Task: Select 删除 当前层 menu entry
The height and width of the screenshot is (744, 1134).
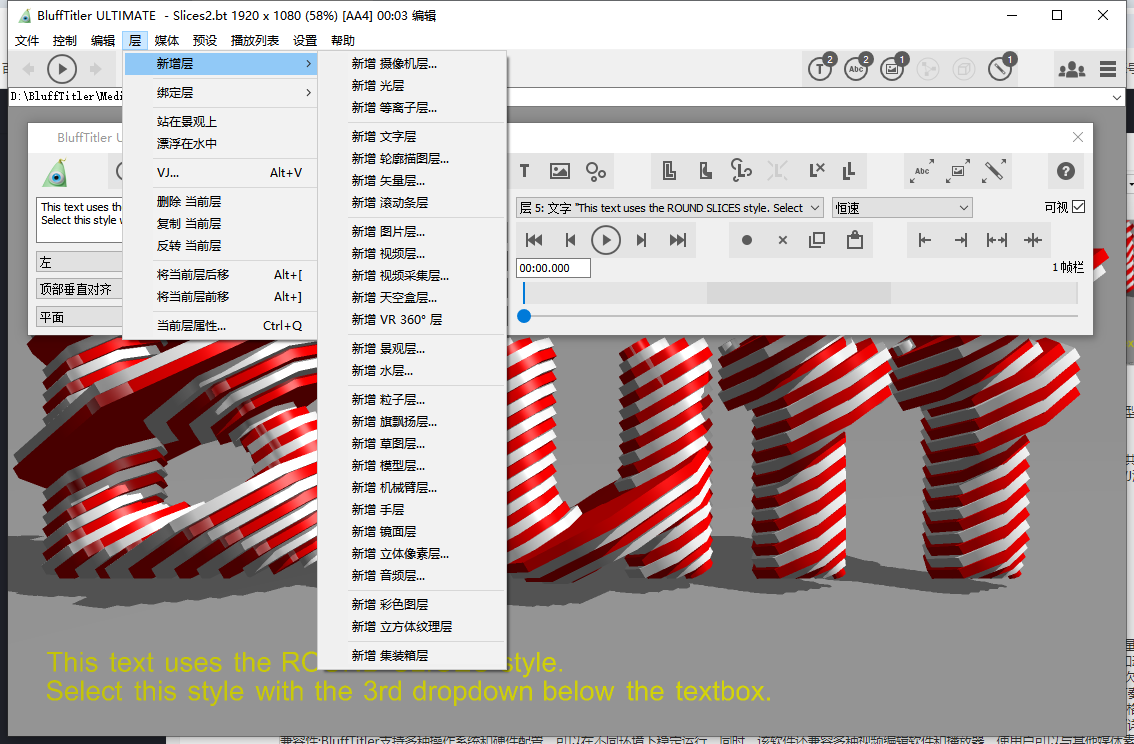Action: click(x=221, y=202)
